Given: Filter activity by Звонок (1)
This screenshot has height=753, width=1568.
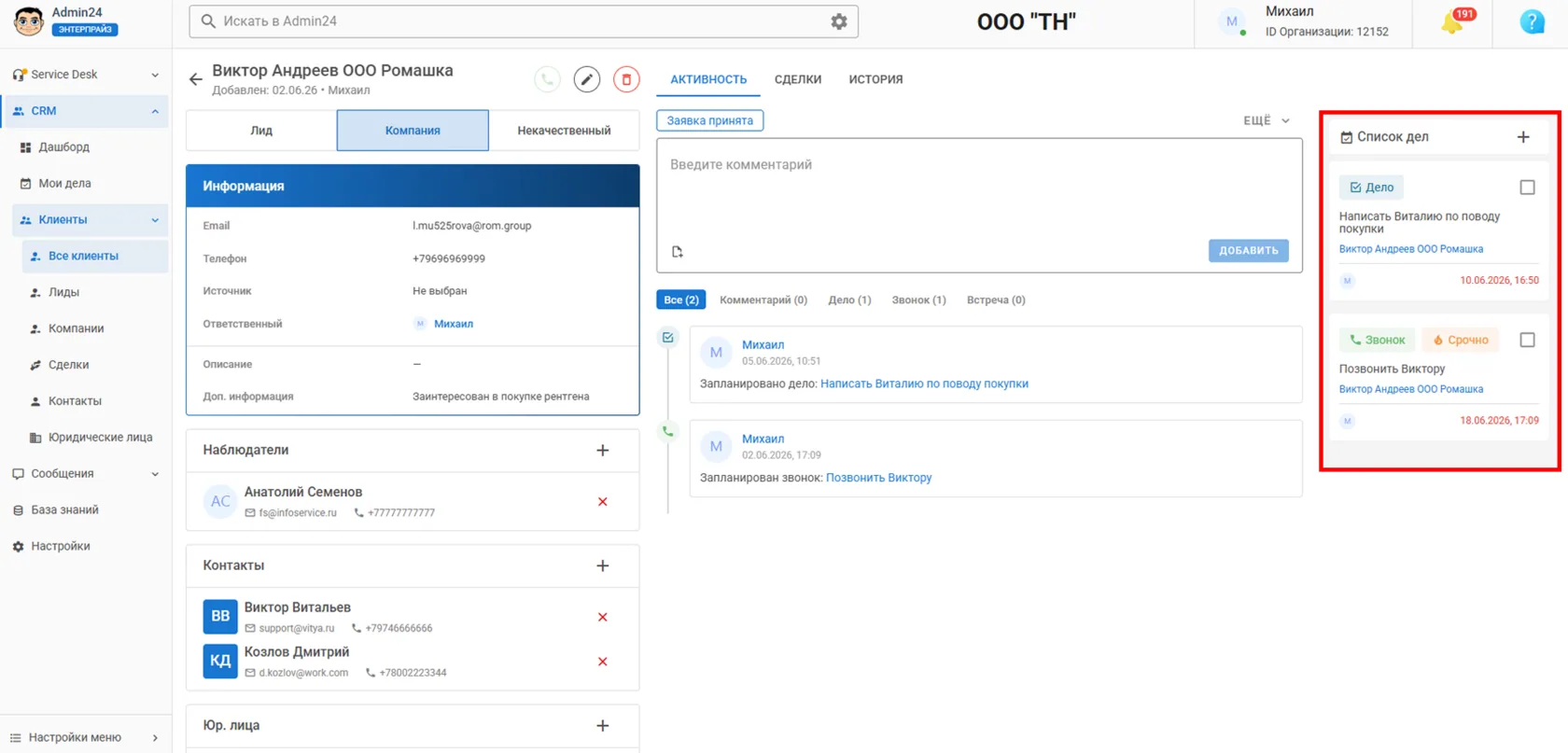Looking at the screenshot, I should (918, 300).
